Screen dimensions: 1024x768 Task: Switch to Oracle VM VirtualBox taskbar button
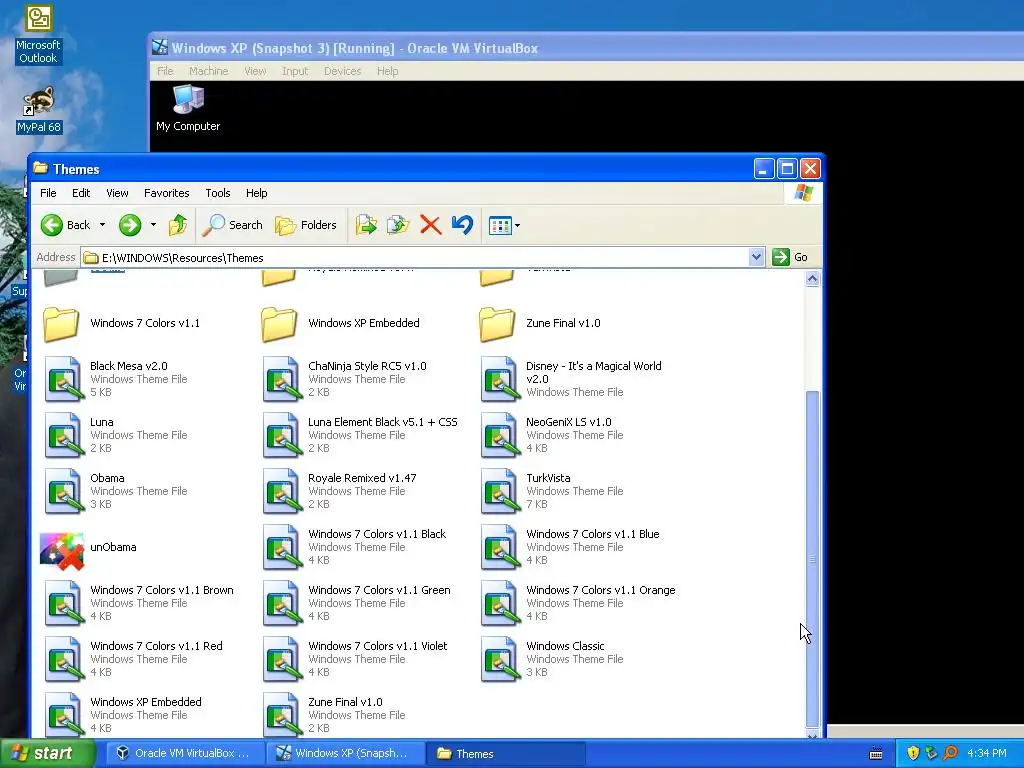[x=184, y=754]
